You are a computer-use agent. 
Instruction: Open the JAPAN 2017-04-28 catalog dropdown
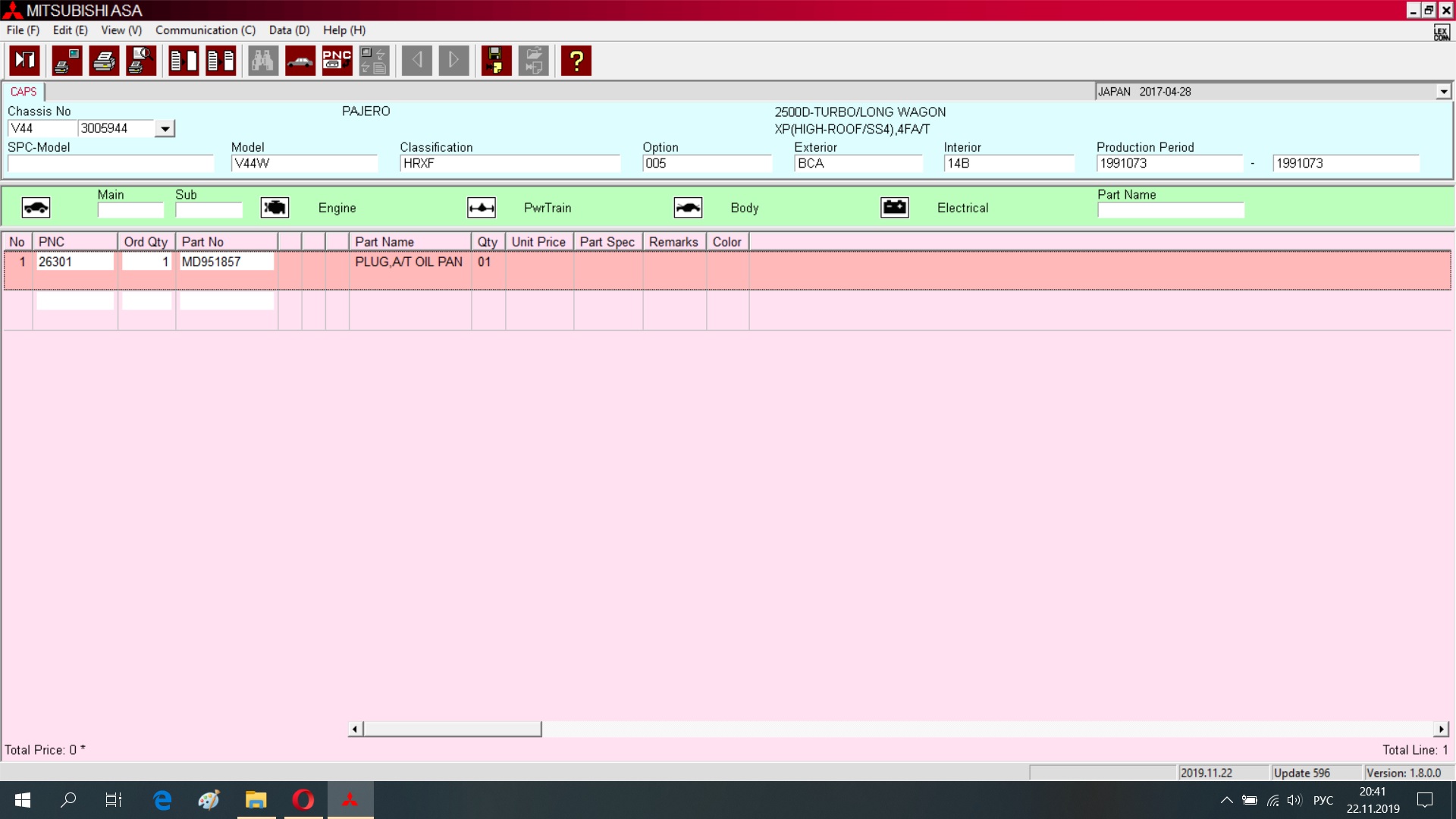pyautogui.click(x=1443, y=92)
